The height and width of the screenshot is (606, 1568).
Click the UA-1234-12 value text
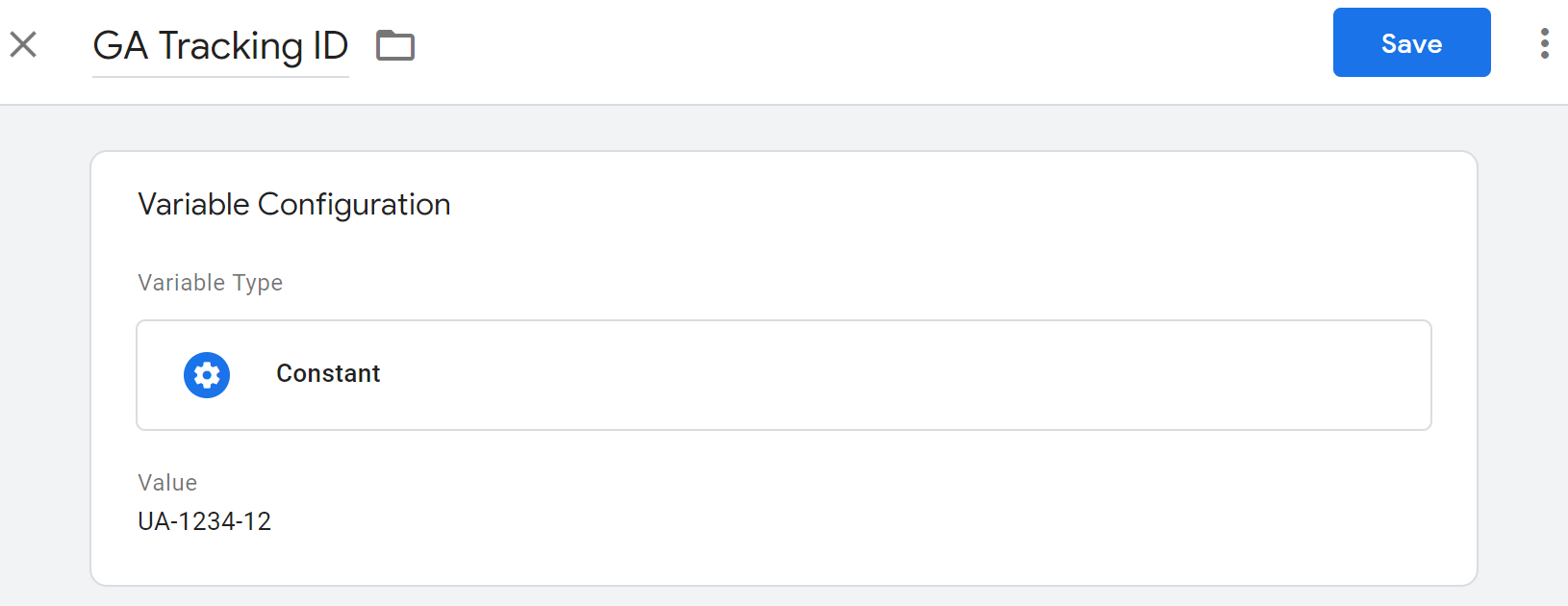coord(204,521)
